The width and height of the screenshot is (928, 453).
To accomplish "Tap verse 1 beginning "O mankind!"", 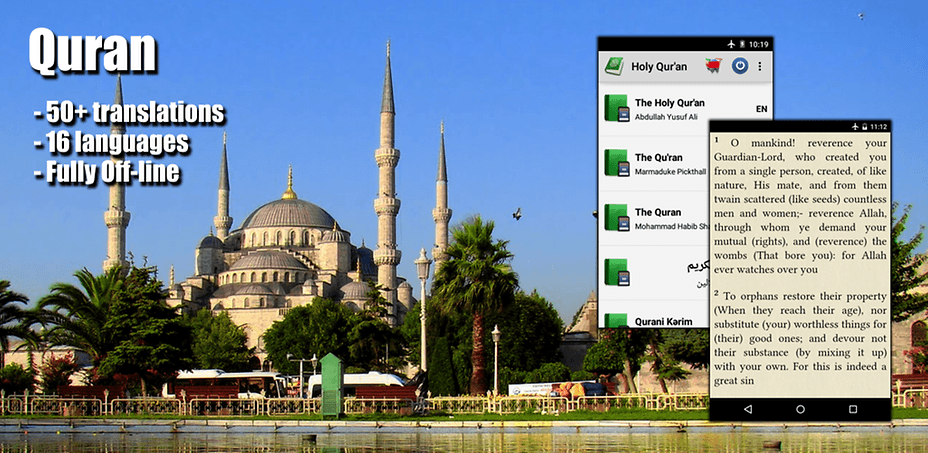I will [x=800, y=205].
